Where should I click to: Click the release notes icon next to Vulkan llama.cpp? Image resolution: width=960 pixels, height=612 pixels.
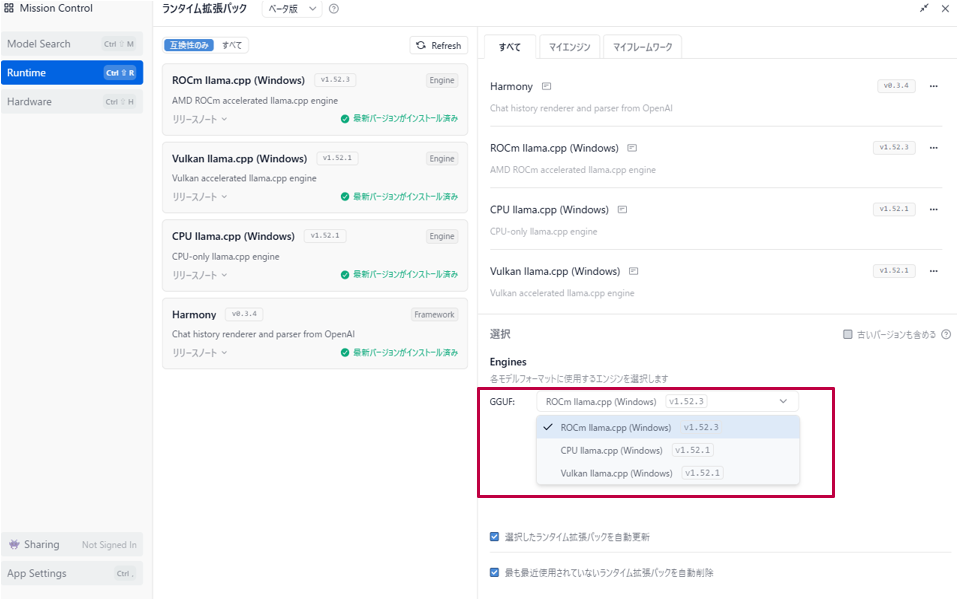[x=633, y=271]
